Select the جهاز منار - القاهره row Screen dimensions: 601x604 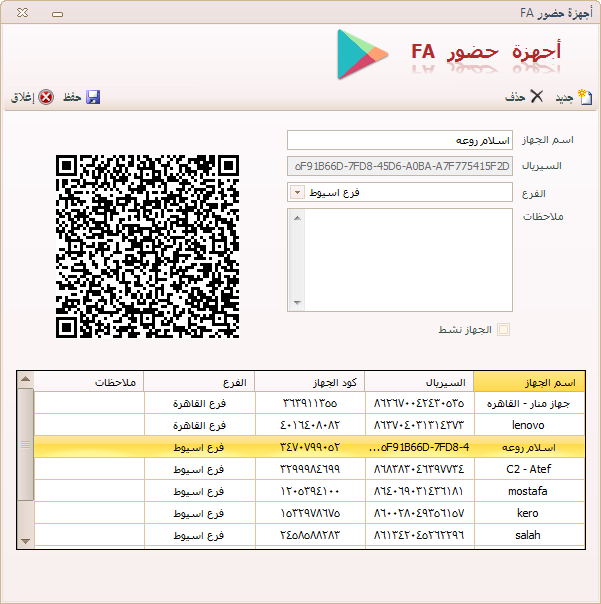(310, 403)
